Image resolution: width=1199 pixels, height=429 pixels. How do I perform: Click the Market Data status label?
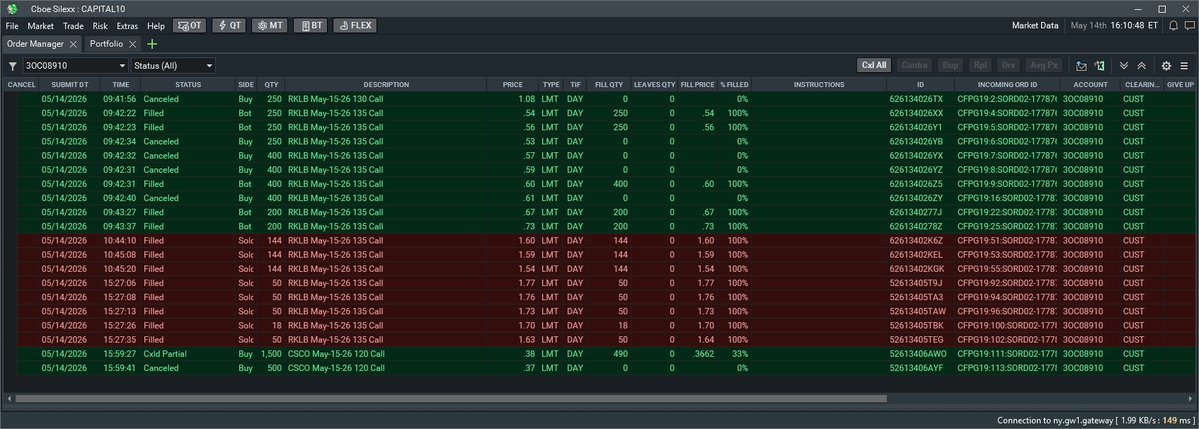(x=1035, y=25)
